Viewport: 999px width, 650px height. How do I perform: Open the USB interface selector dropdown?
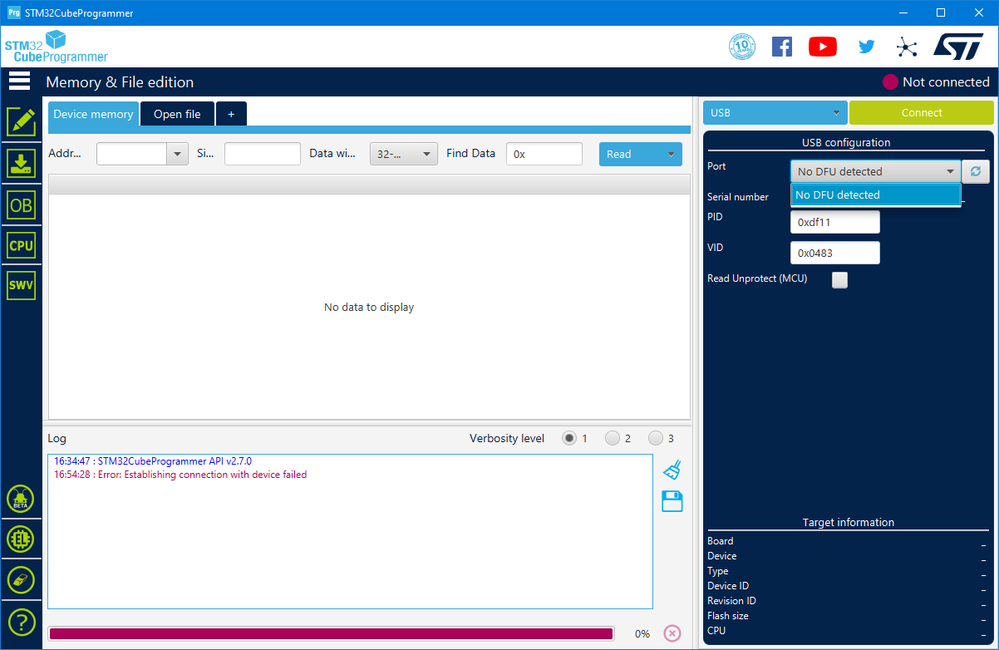pyautogui.click(x=775, y=113)
